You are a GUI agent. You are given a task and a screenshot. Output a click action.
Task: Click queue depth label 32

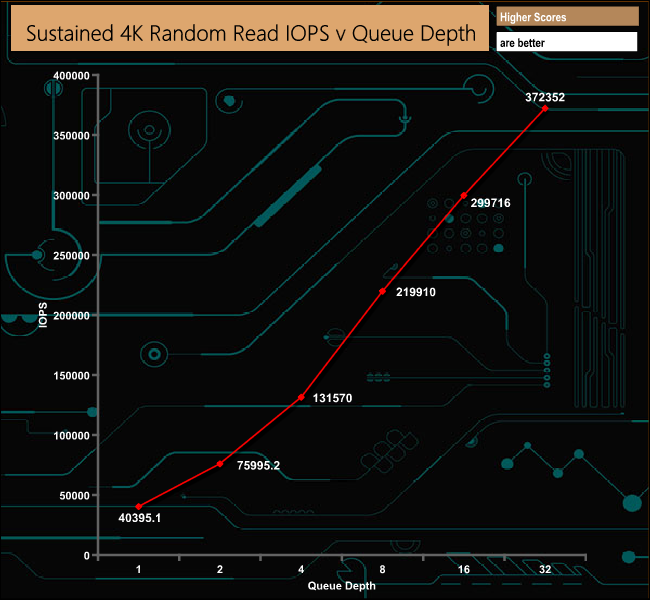pyautogui.click(x=545, y=569)
